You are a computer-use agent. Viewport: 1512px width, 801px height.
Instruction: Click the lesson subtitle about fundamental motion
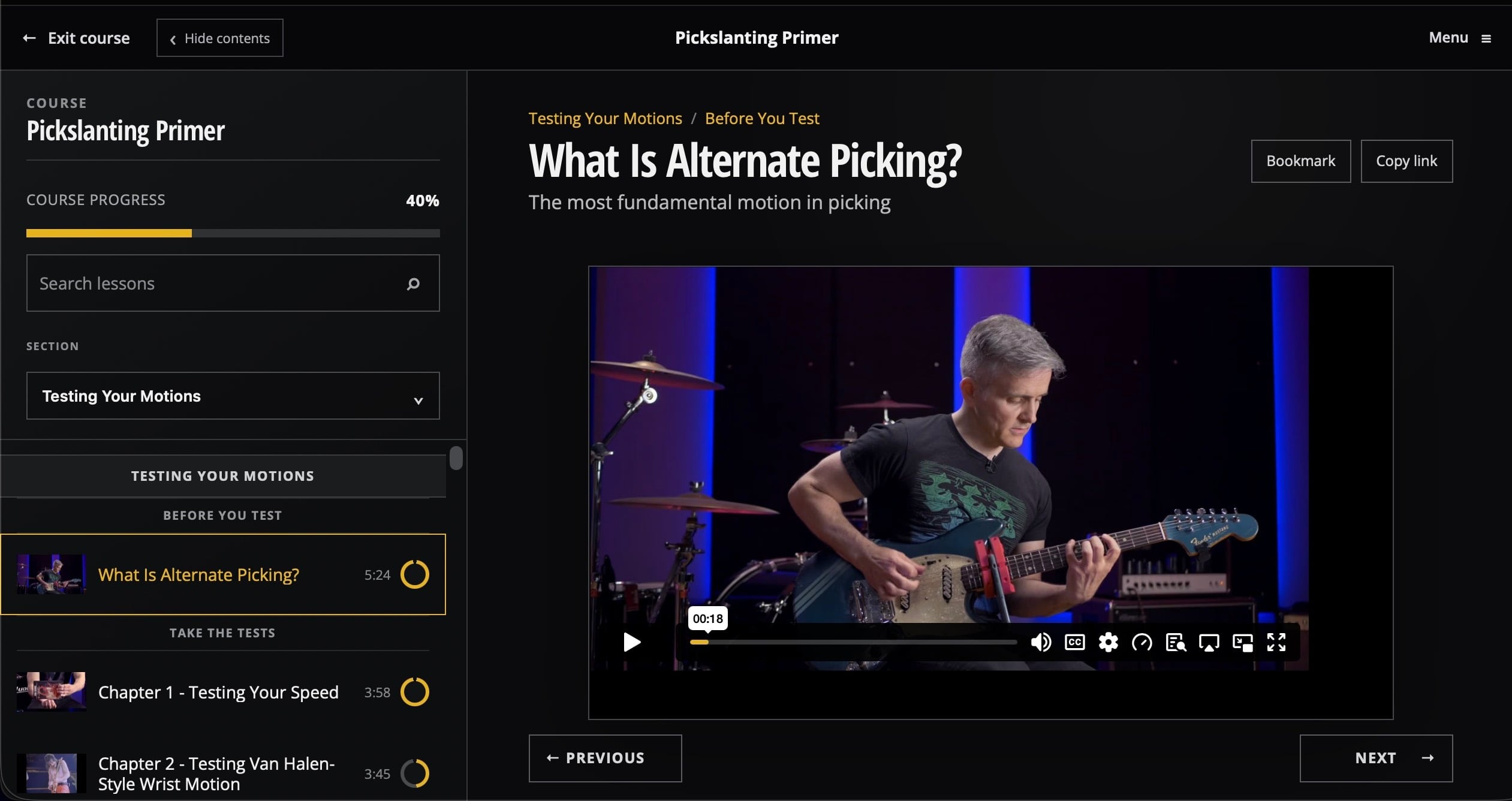(x=709, y=203)
